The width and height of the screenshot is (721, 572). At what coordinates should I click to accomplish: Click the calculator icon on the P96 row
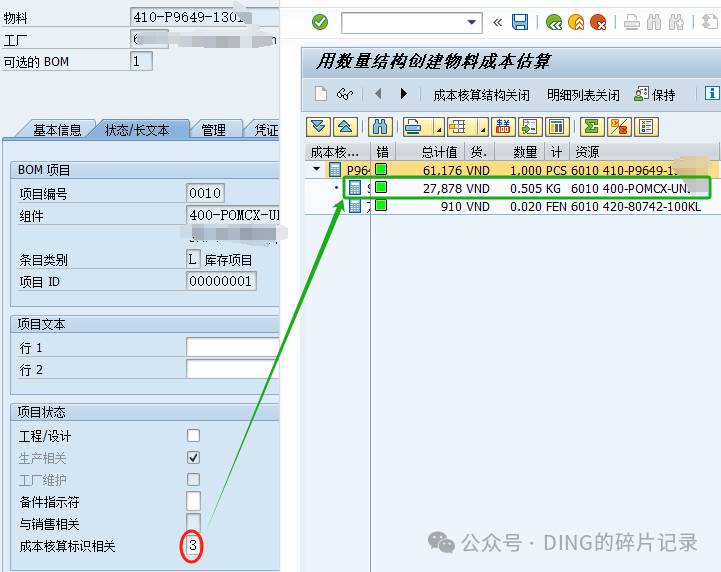click(334, 170)
